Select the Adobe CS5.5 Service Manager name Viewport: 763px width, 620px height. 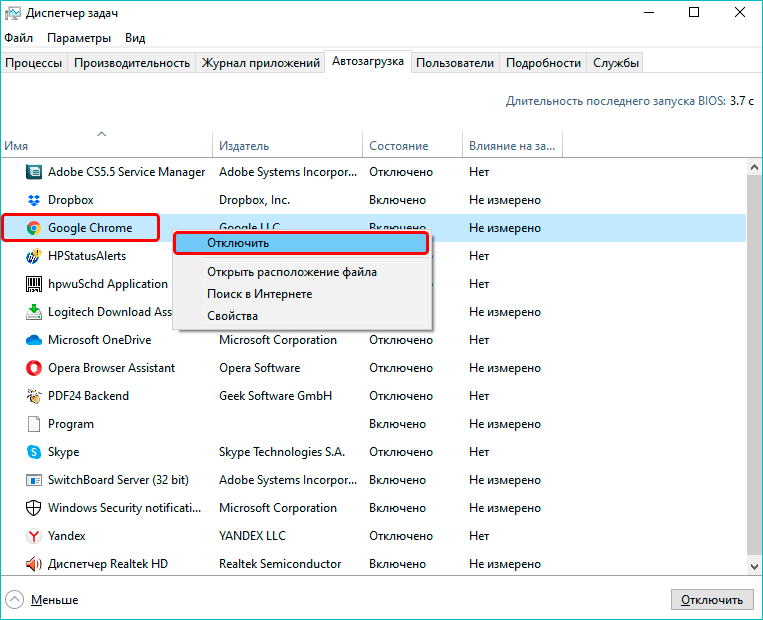[127, 172]
